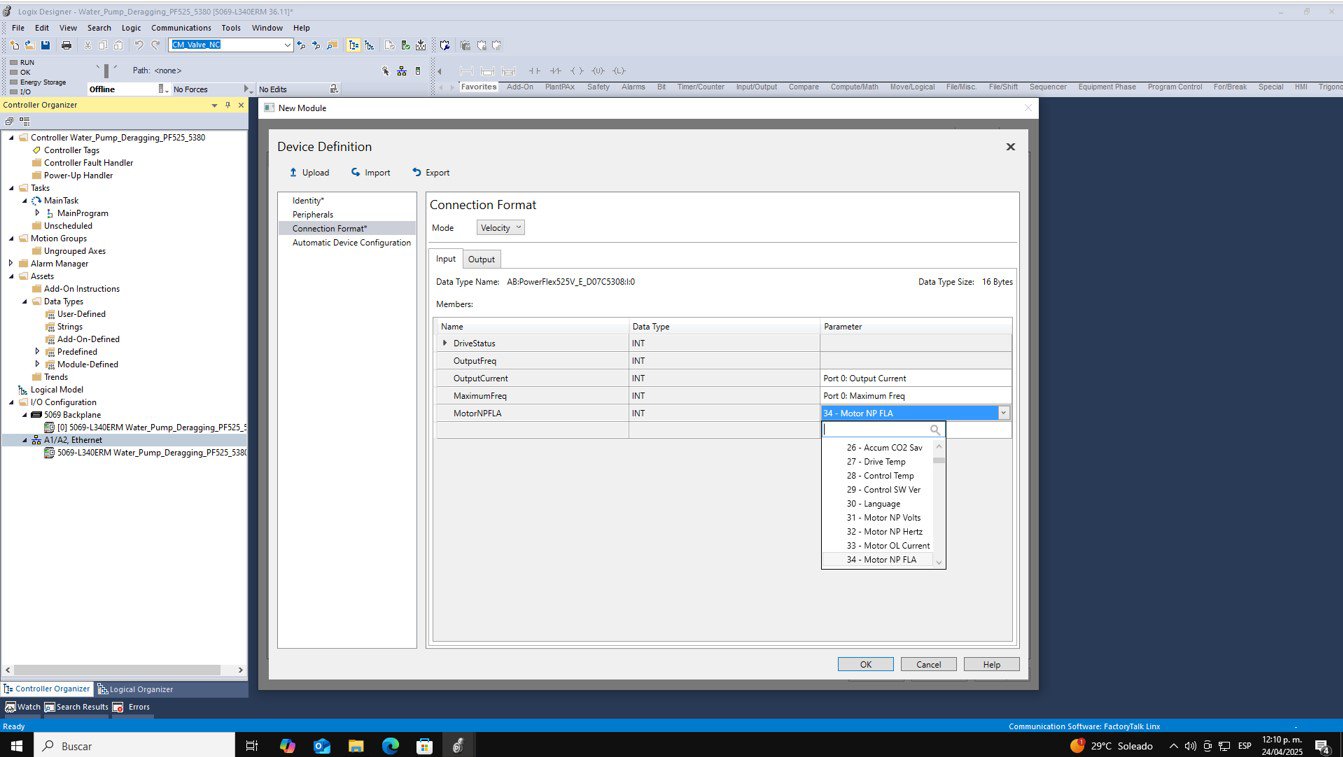The width and height of the screenshot is (1343, 757).
Task: Expand the Alarm Manager tree node
Action: (x=11, y=263)
